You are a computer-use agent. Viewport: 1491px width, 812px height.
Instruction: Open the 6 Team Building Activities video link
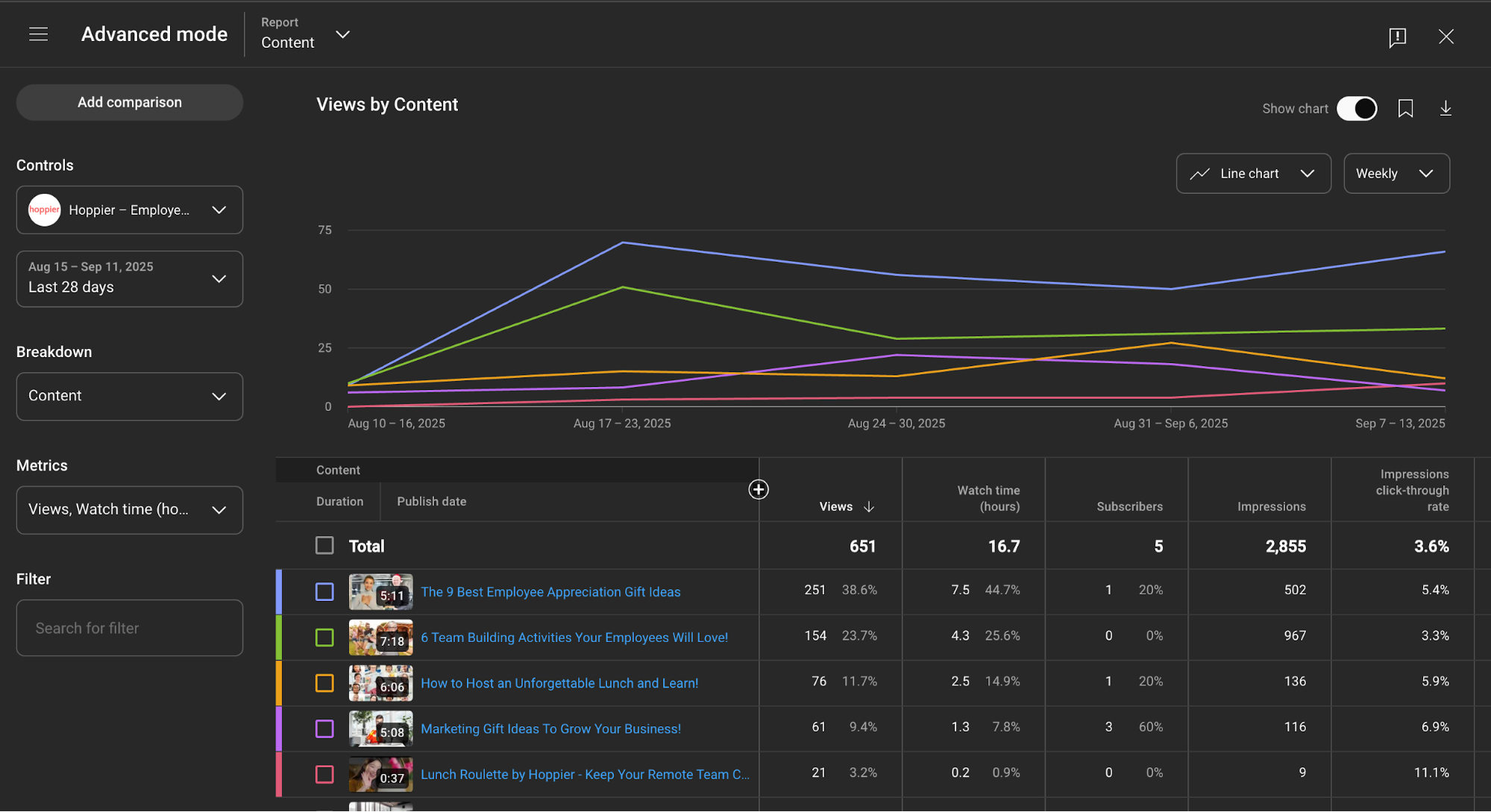point(574,638)
